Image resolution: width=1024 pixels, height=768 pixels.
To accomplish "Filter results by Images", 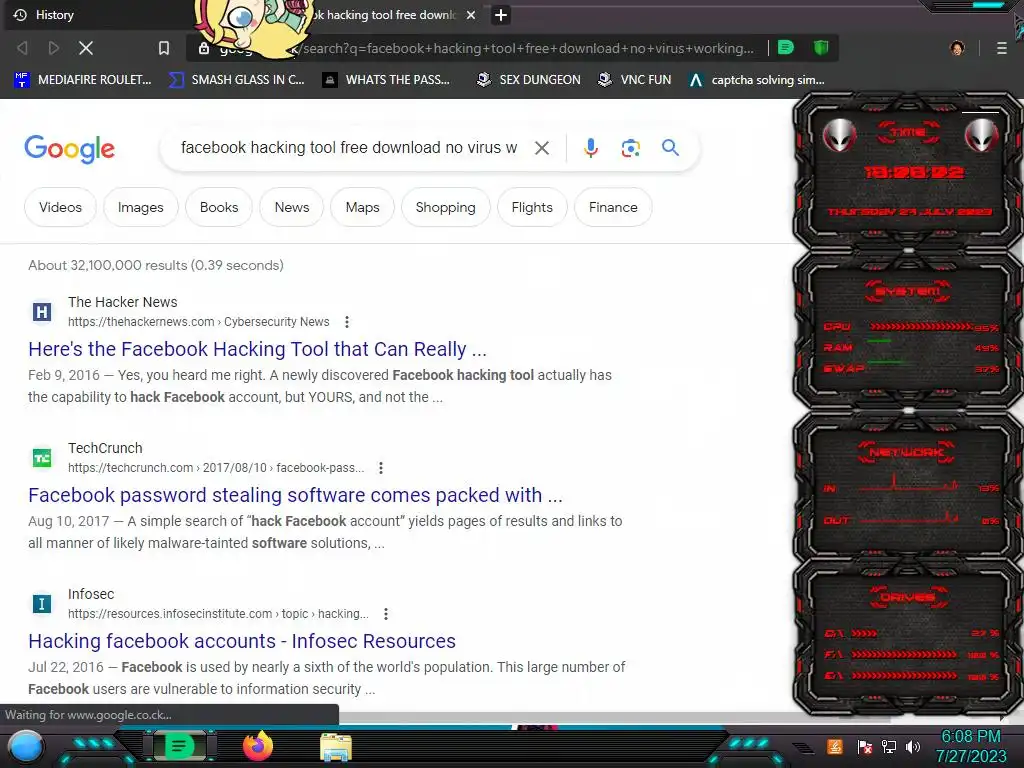I will tap(140, 207).
